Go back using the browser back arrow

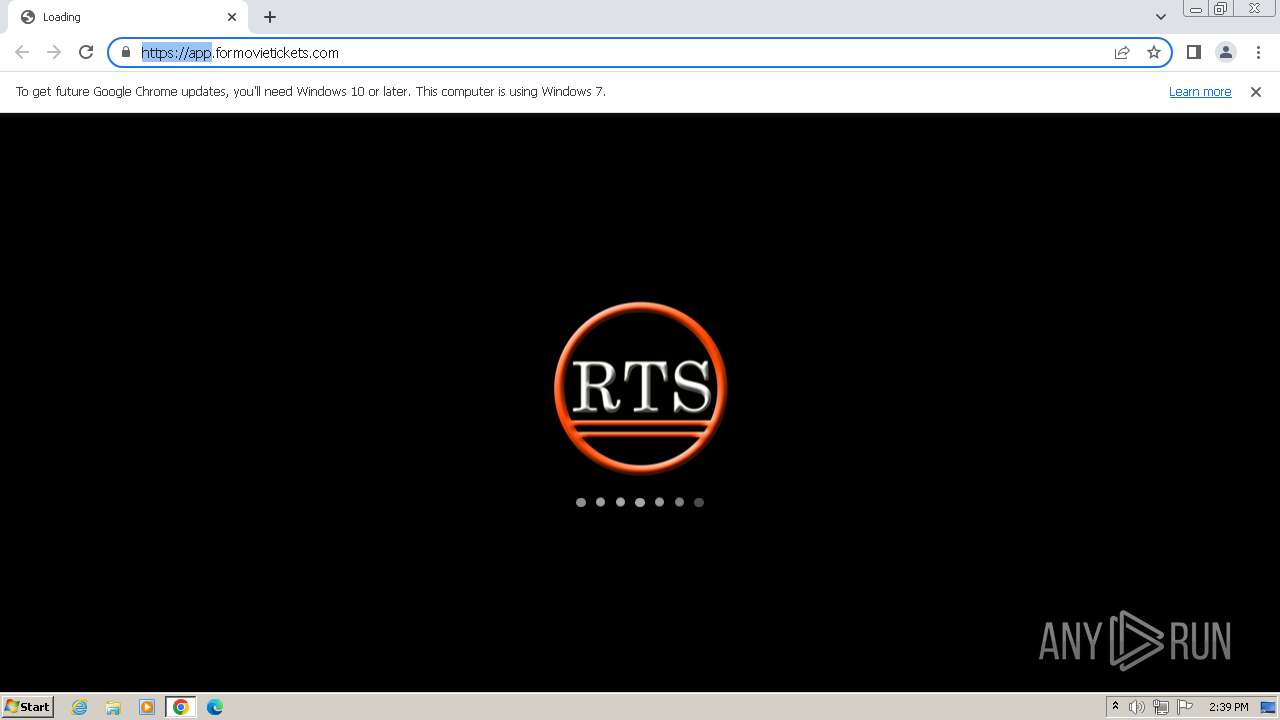[x=22, y=52]
